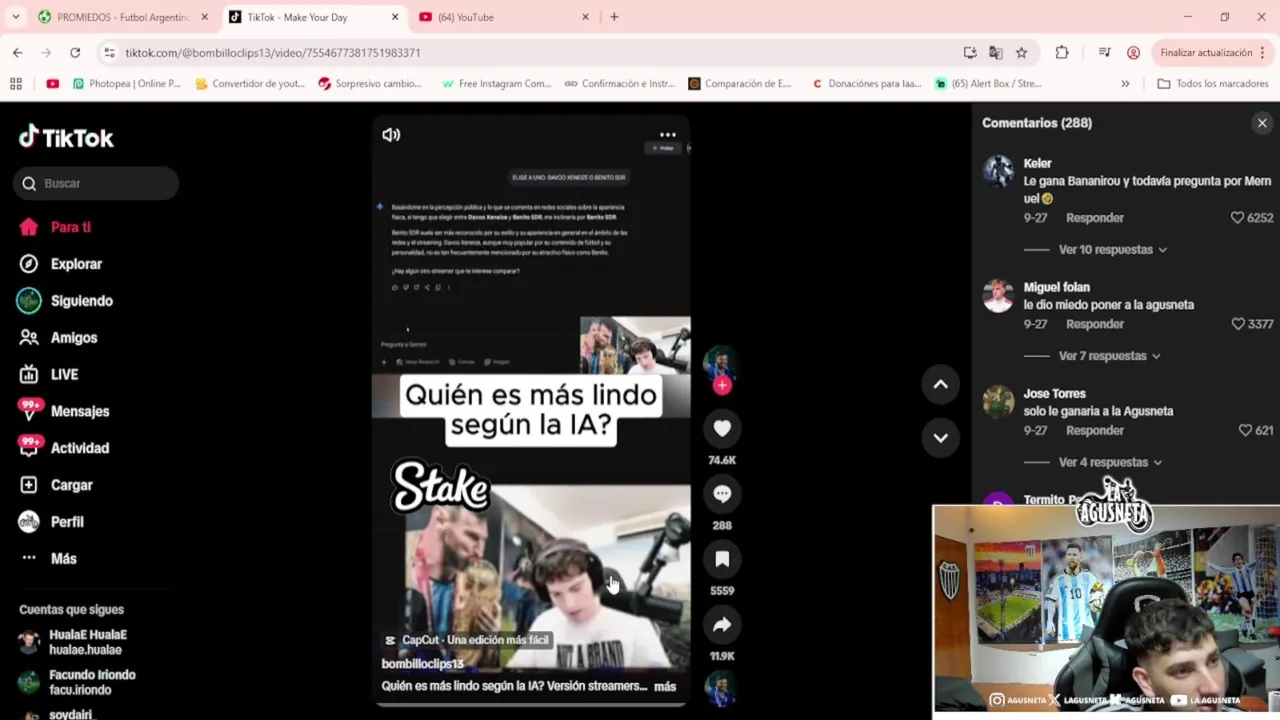1280x720 pixels.
Task: Click CapCut Una edición más fácil tag
Action: pos(467,640)
